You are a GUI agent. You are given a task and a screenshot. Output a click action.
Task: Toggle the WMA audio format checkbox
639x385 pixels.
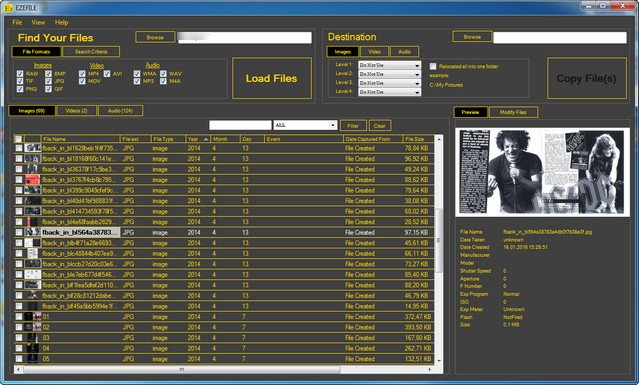pos(137,74)
